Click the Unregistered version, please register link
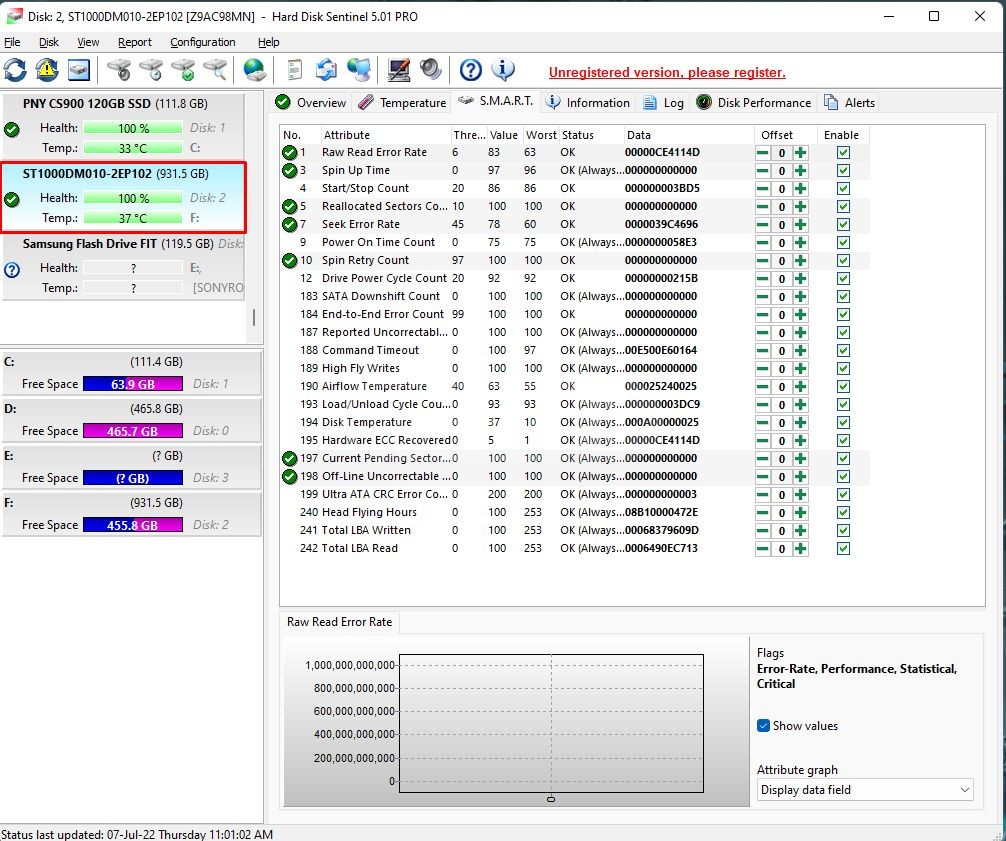This screenshot has width=1006, height=841. point(667,72)
